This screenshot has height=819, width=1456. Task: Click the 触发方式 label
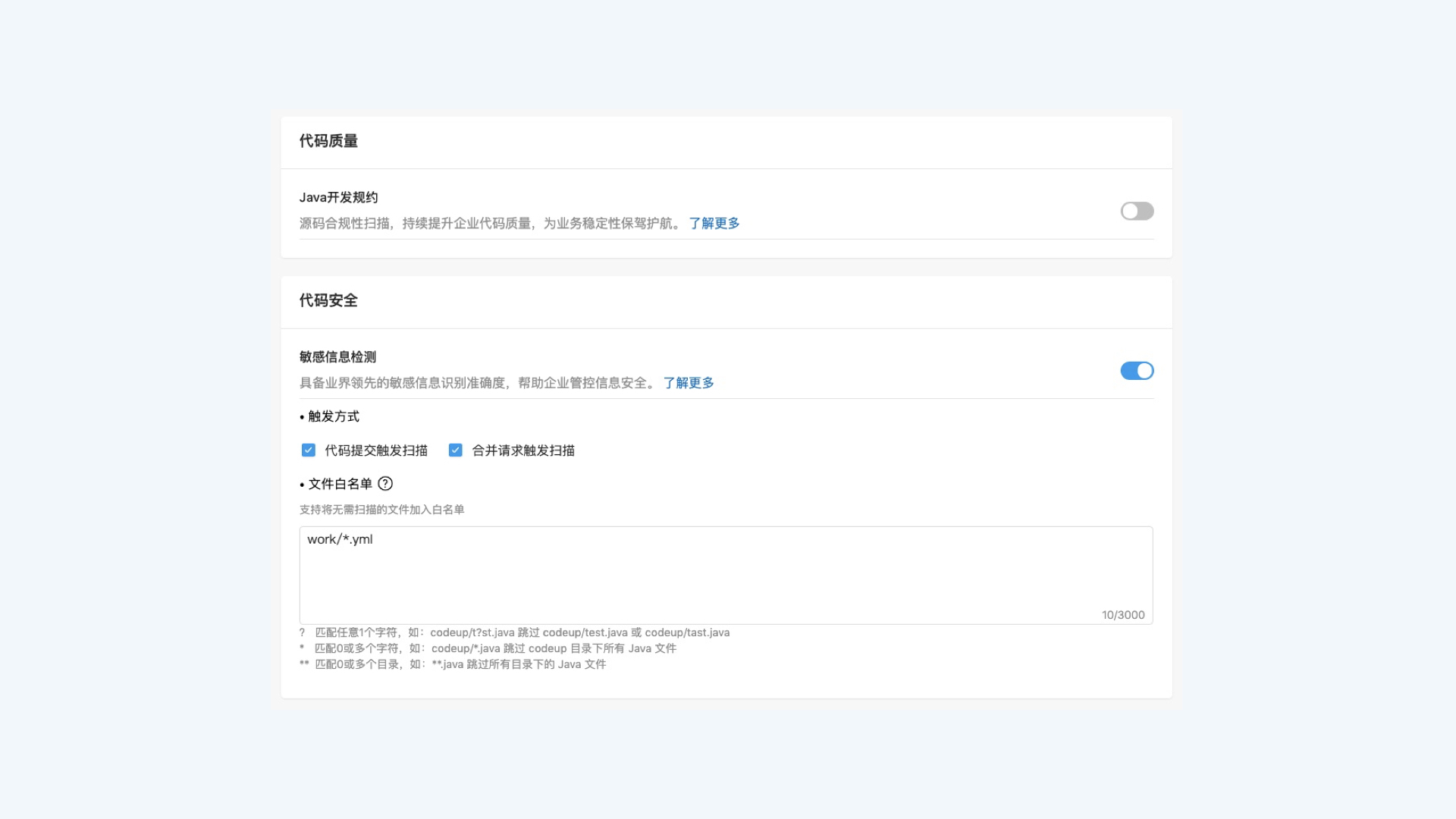coord(334,416)
